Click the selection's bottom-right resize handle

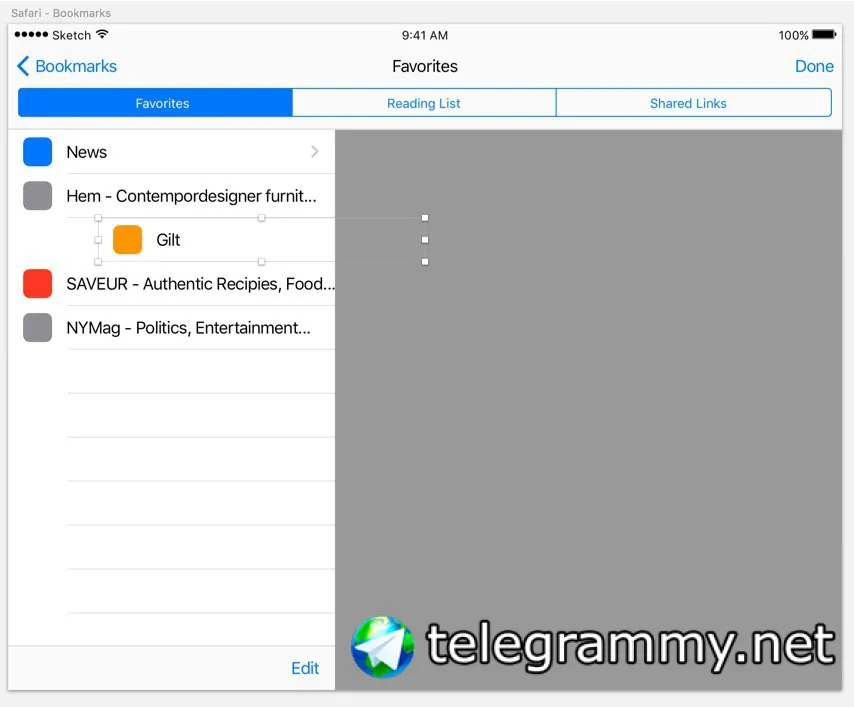pos(425,262)
